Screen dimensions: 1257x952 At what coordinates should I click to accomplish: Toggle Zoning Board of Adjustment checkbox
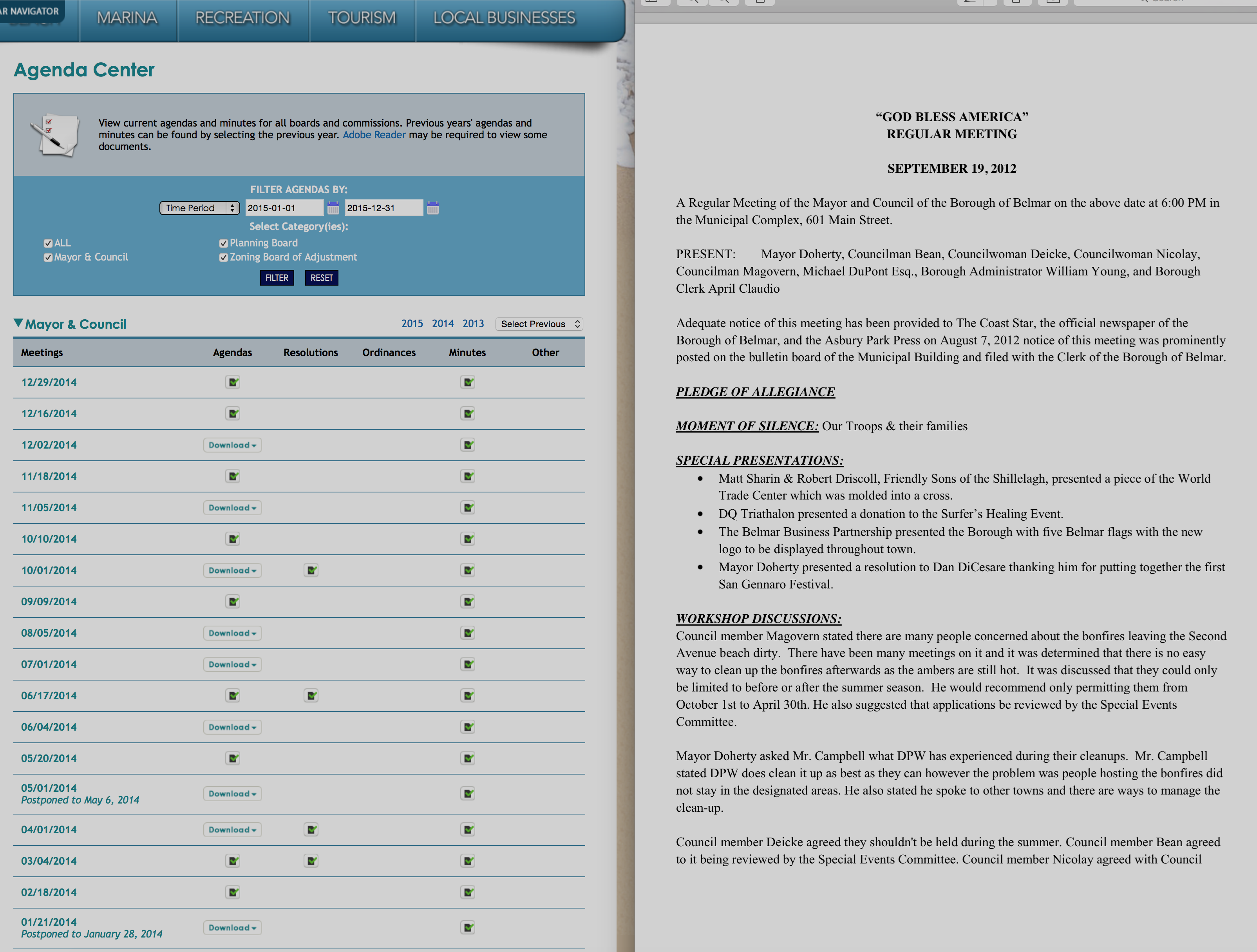tap(223, 257)
